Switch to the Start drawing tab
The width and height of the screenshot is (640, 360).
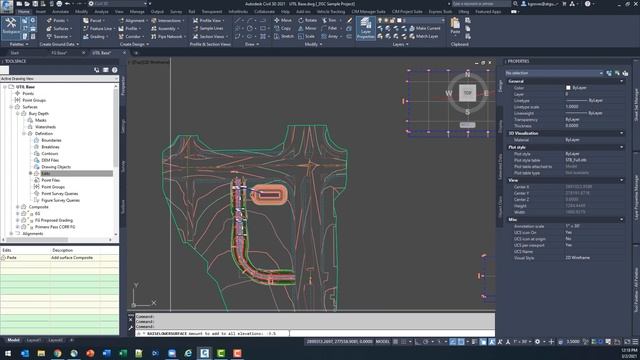(x=15, y=53)
